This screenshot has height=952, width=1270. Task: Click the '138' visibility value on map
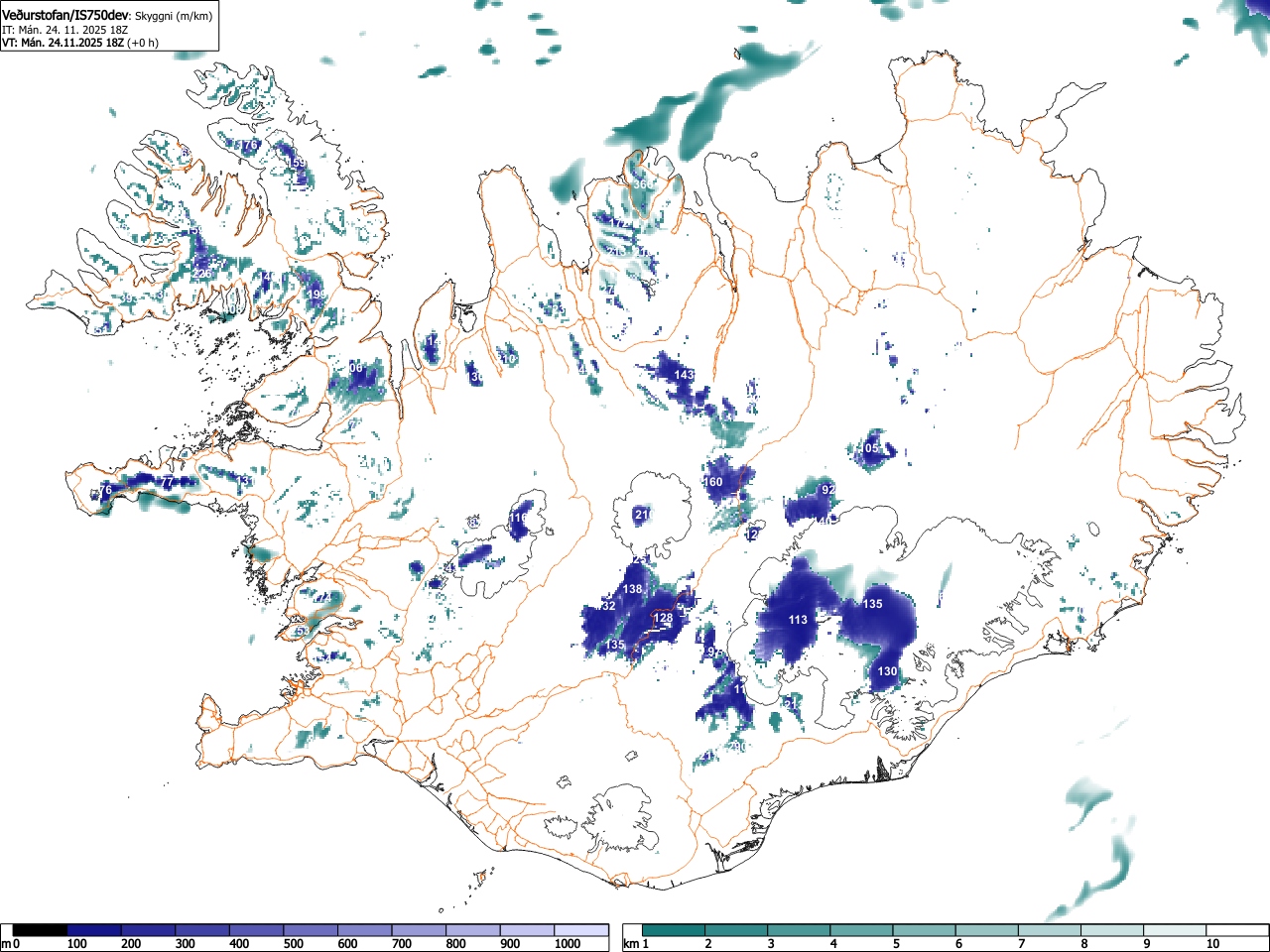[633, 589]
